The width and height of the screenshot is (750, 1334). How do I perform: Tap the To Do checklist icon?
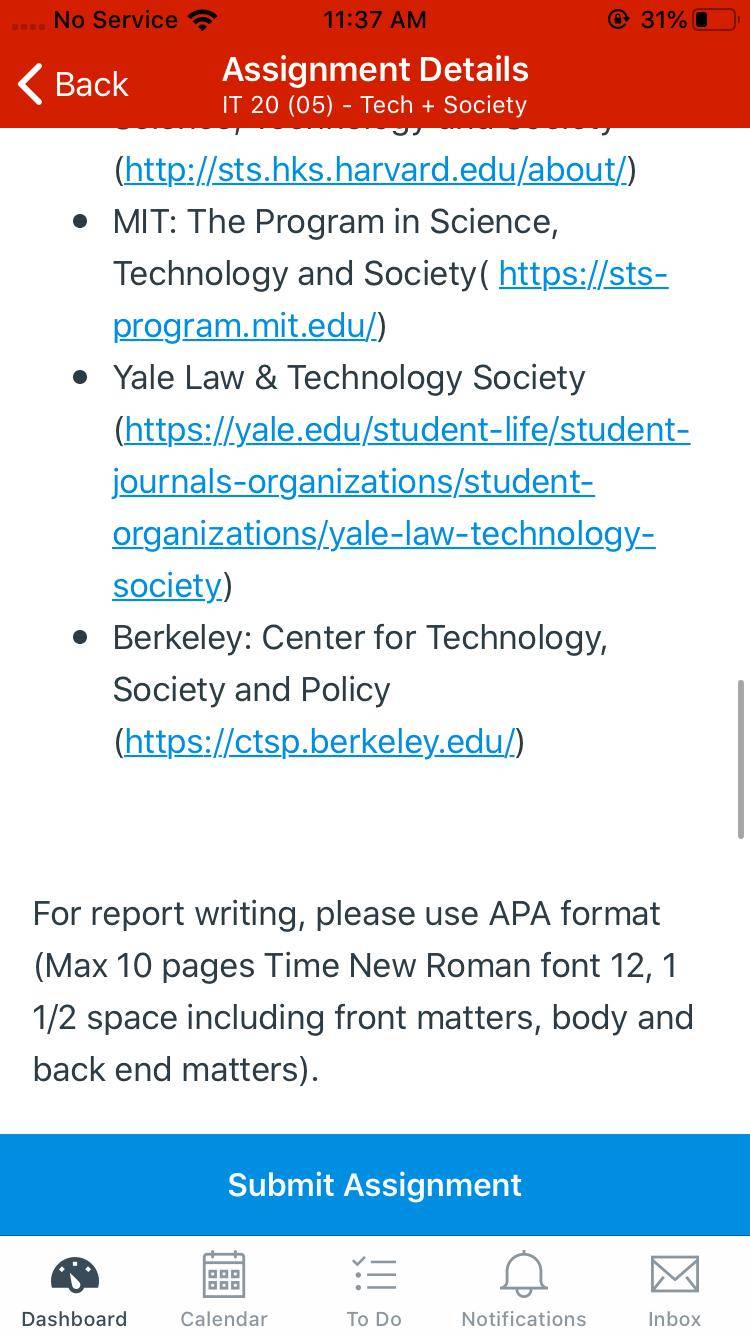click(374, 1274)
